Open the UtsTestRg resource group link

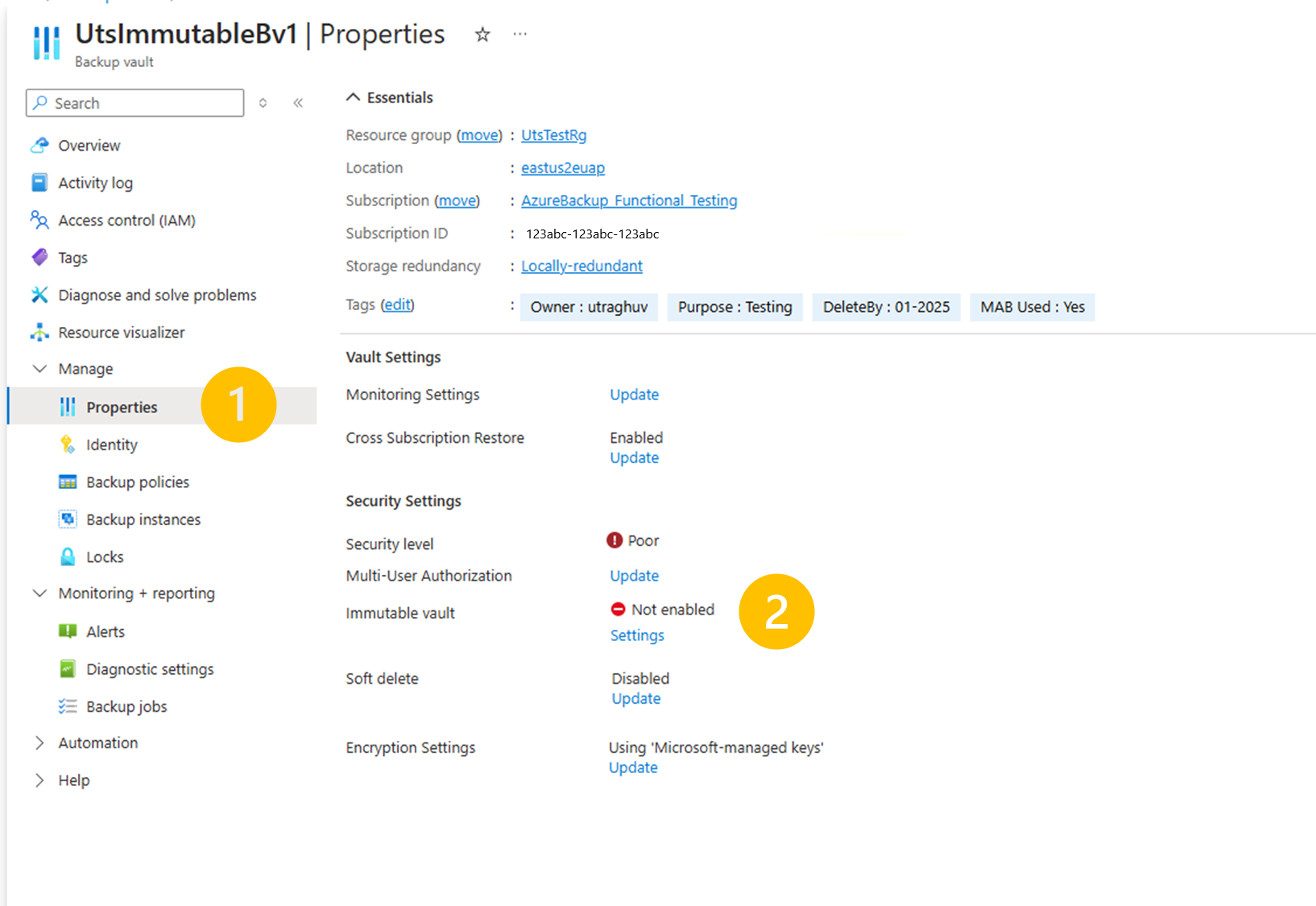pyautogui.click(x=553, y=135)
